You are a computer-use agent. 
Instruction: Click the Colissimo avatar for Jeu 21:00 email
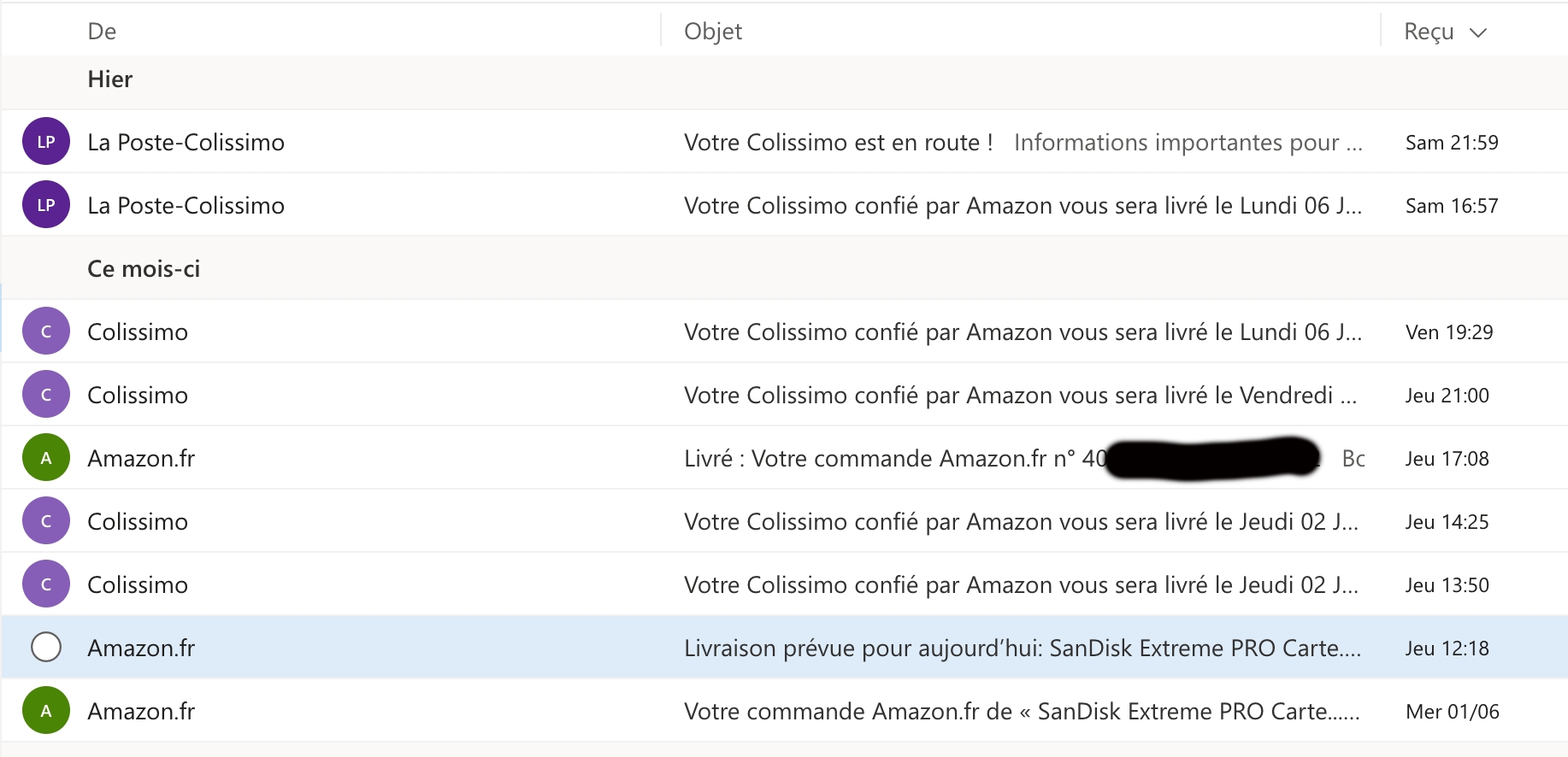46,395
